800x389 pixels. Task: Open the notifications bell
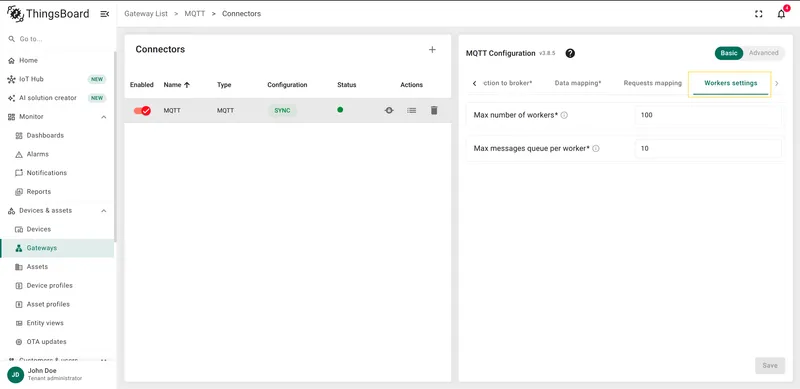pos(781,14)
